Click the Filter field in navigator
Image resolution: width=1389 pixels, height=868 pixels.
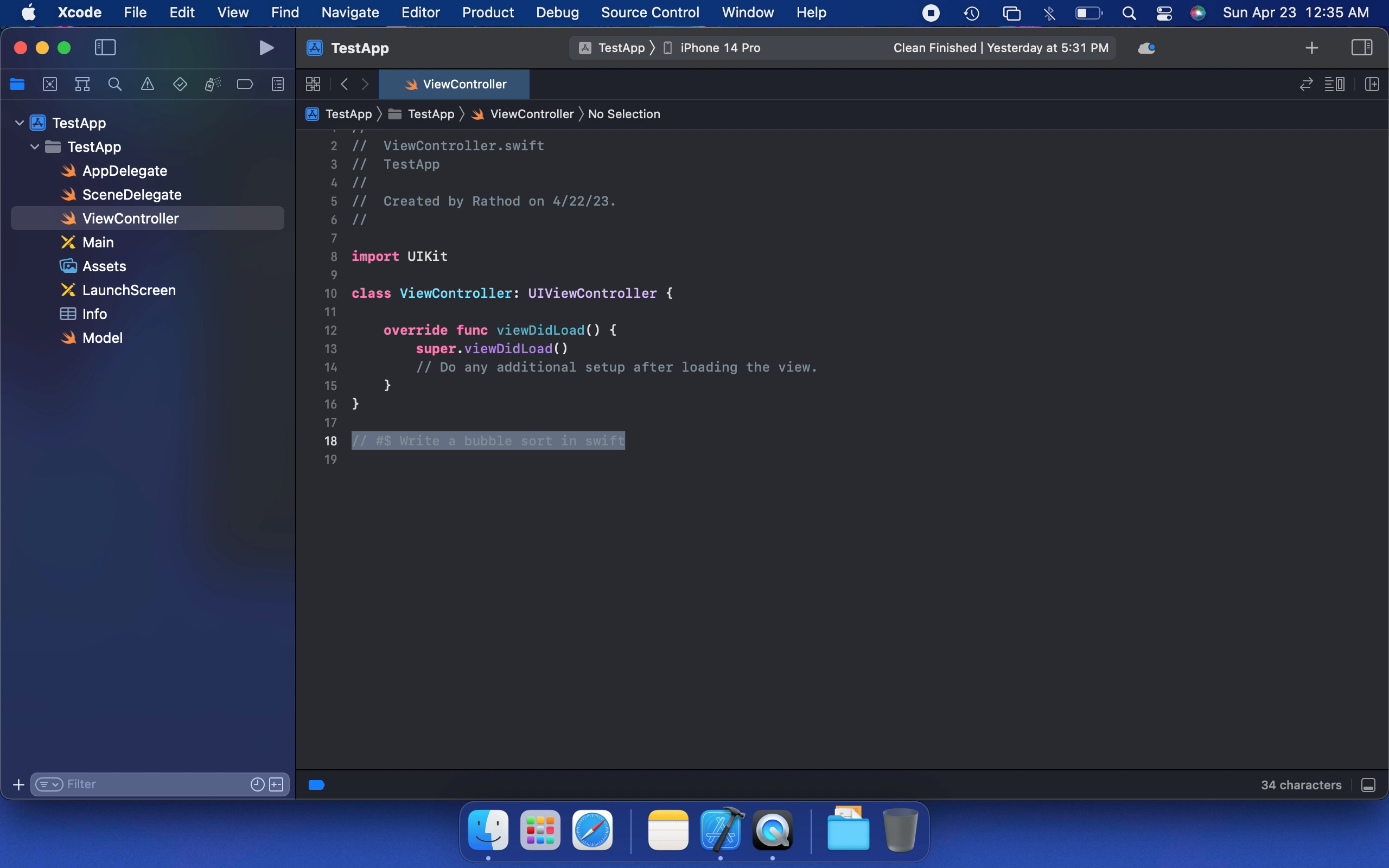[x=155, y=784]
